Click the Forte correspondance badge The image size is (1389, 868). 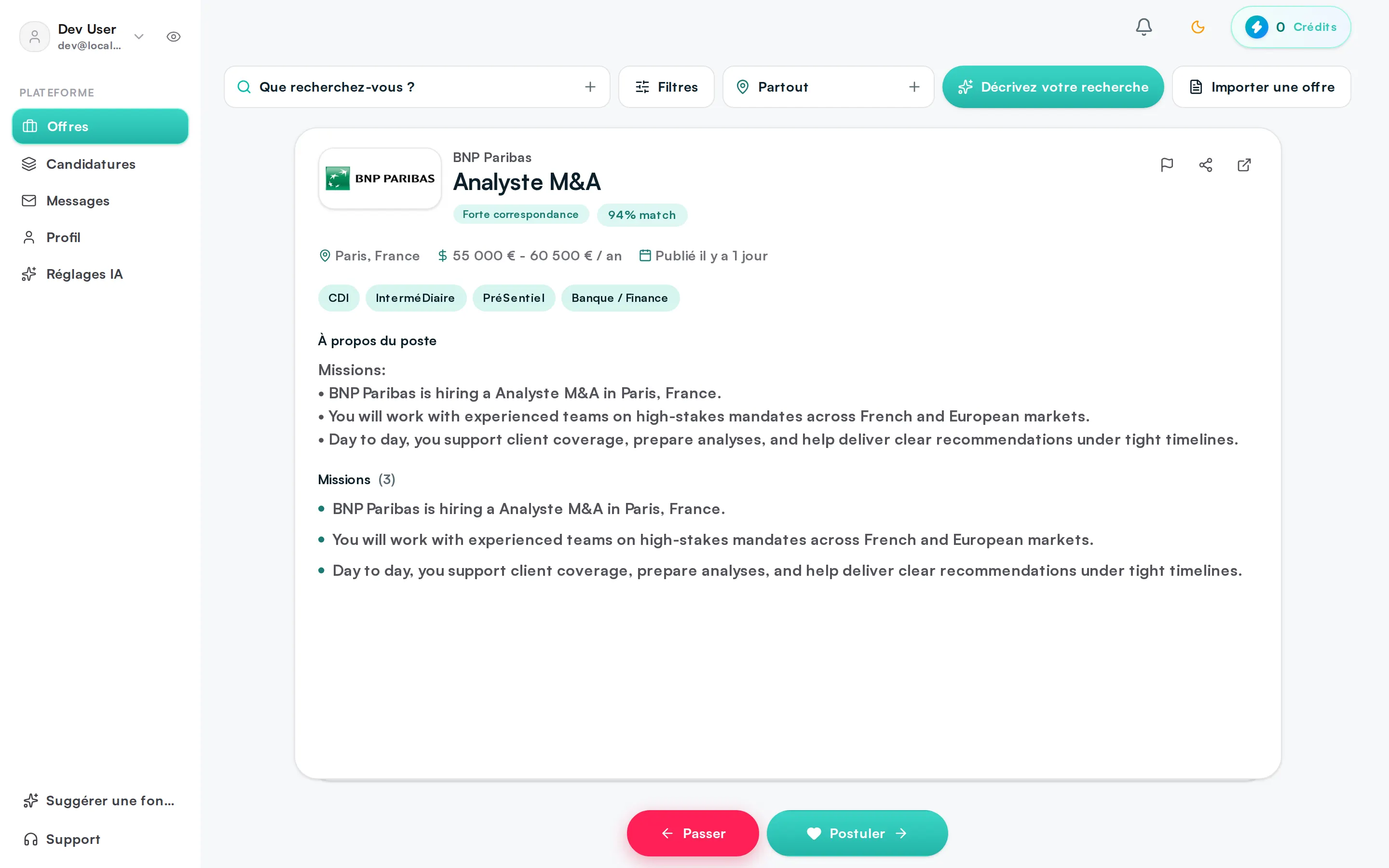tap(520, 214)
